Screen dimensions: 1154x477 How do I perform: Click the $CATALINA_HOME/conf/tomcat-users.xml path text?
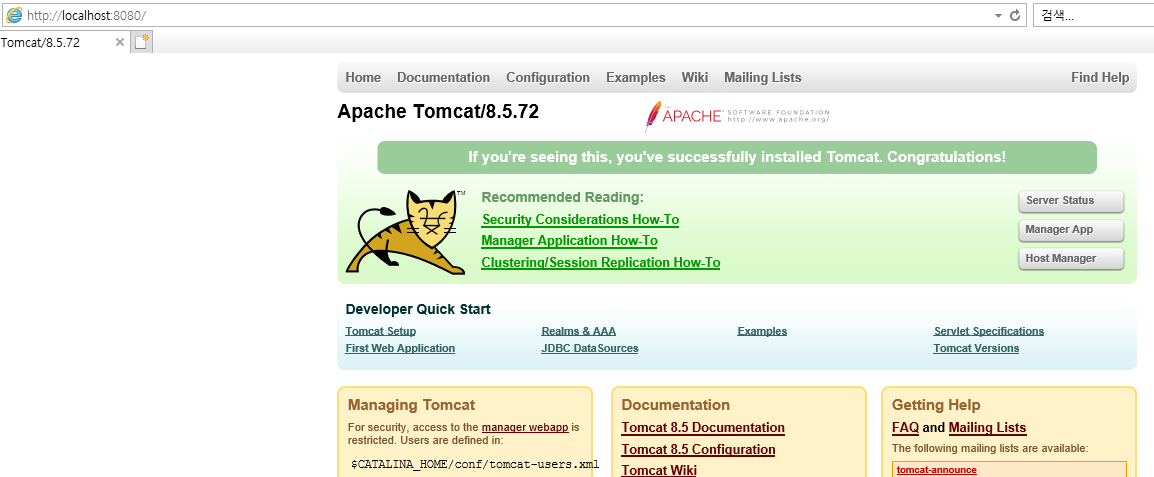tap(475, 464)
